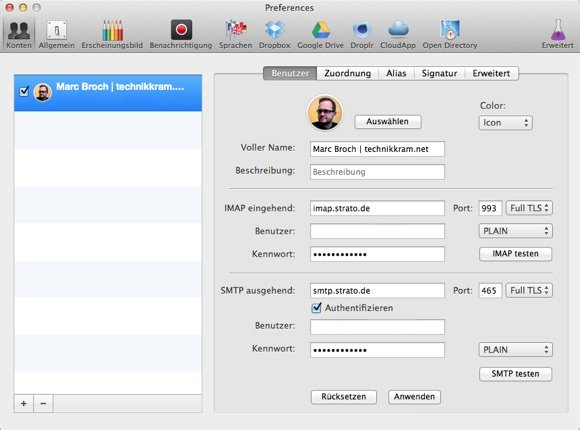The height and width of the screenshot is (430, 580).
Task: Open the Color Icon dropdown
Action: click(505, 123)
